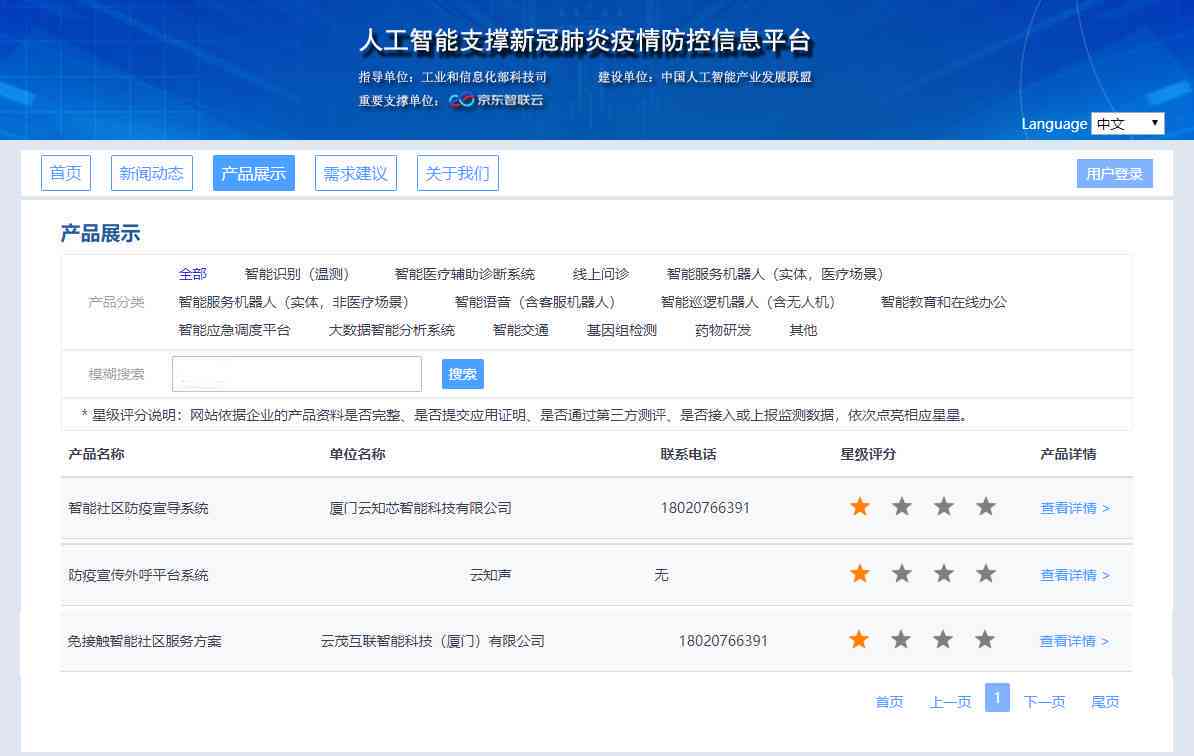Open 查看详情 for 智能社区防疫宣导系统
The image size is (1194, 756).
coord(1074,509)
